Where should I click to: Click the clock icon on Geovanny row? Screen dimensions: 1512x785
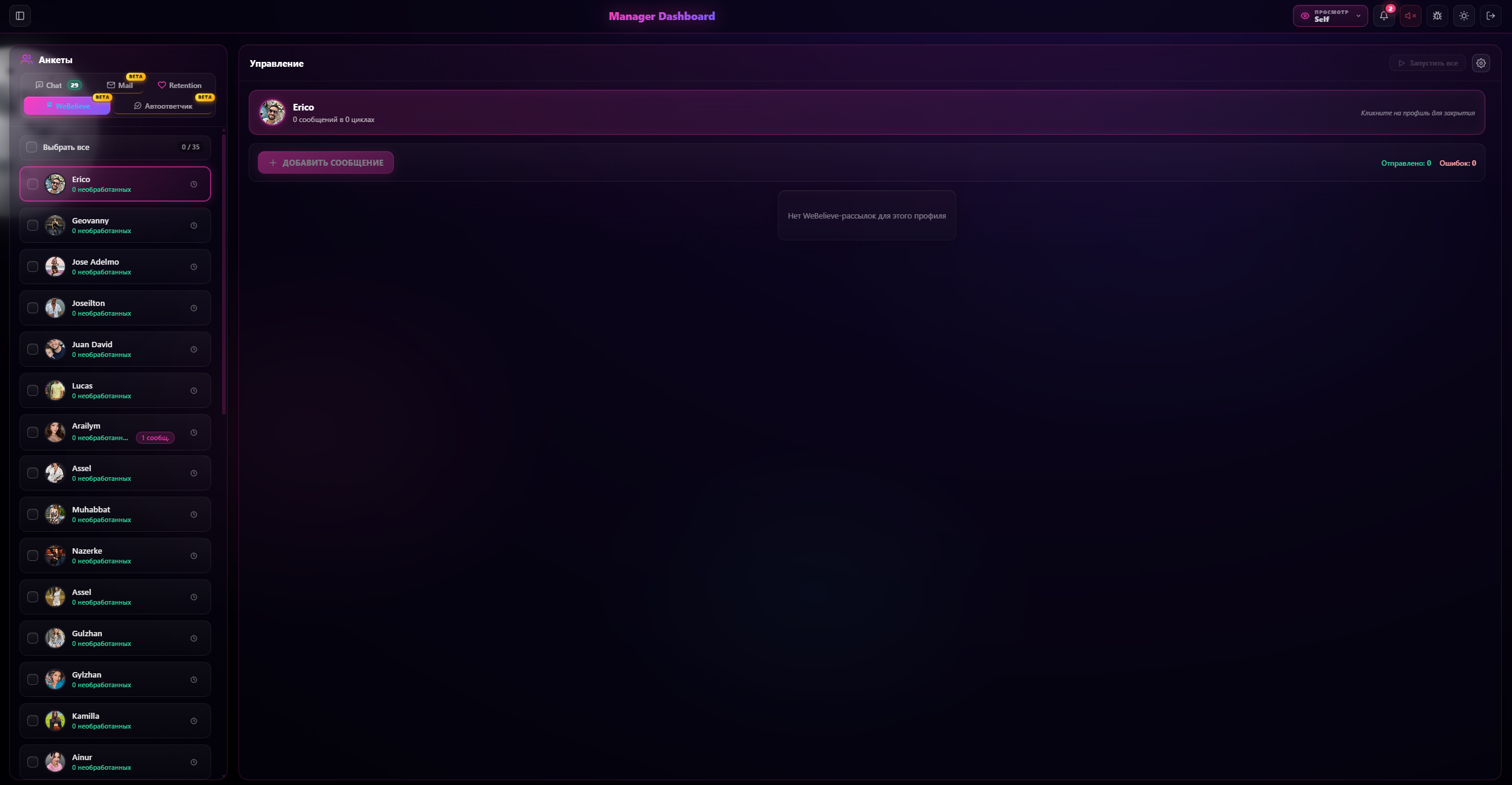click(194, 226)
